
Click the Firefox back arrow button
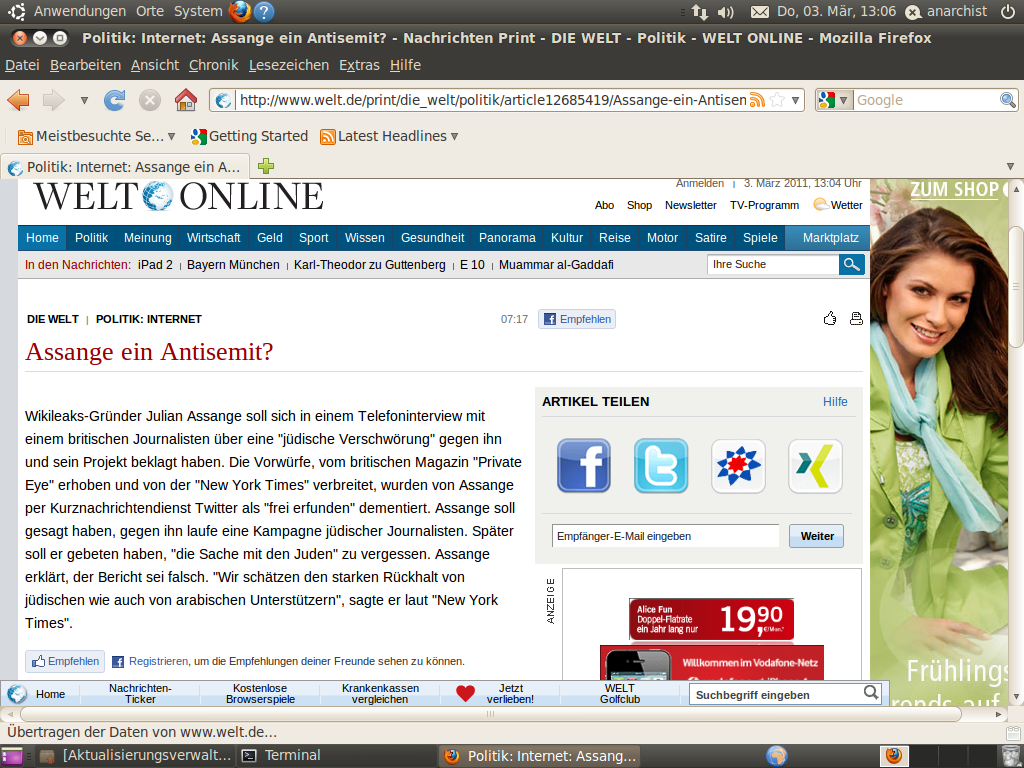(18, 100)
